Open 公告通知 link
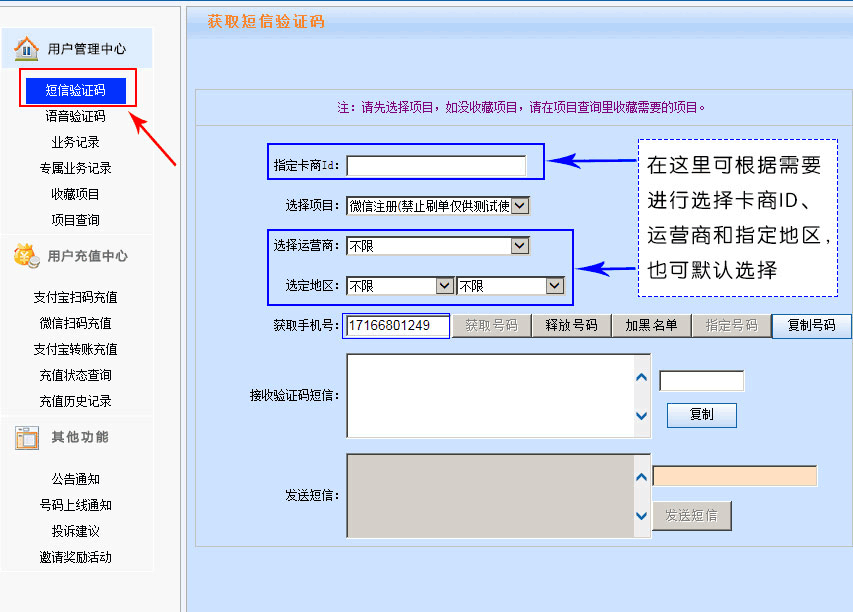The height and width of the screenshot is (612, 853). coord(76,479)
